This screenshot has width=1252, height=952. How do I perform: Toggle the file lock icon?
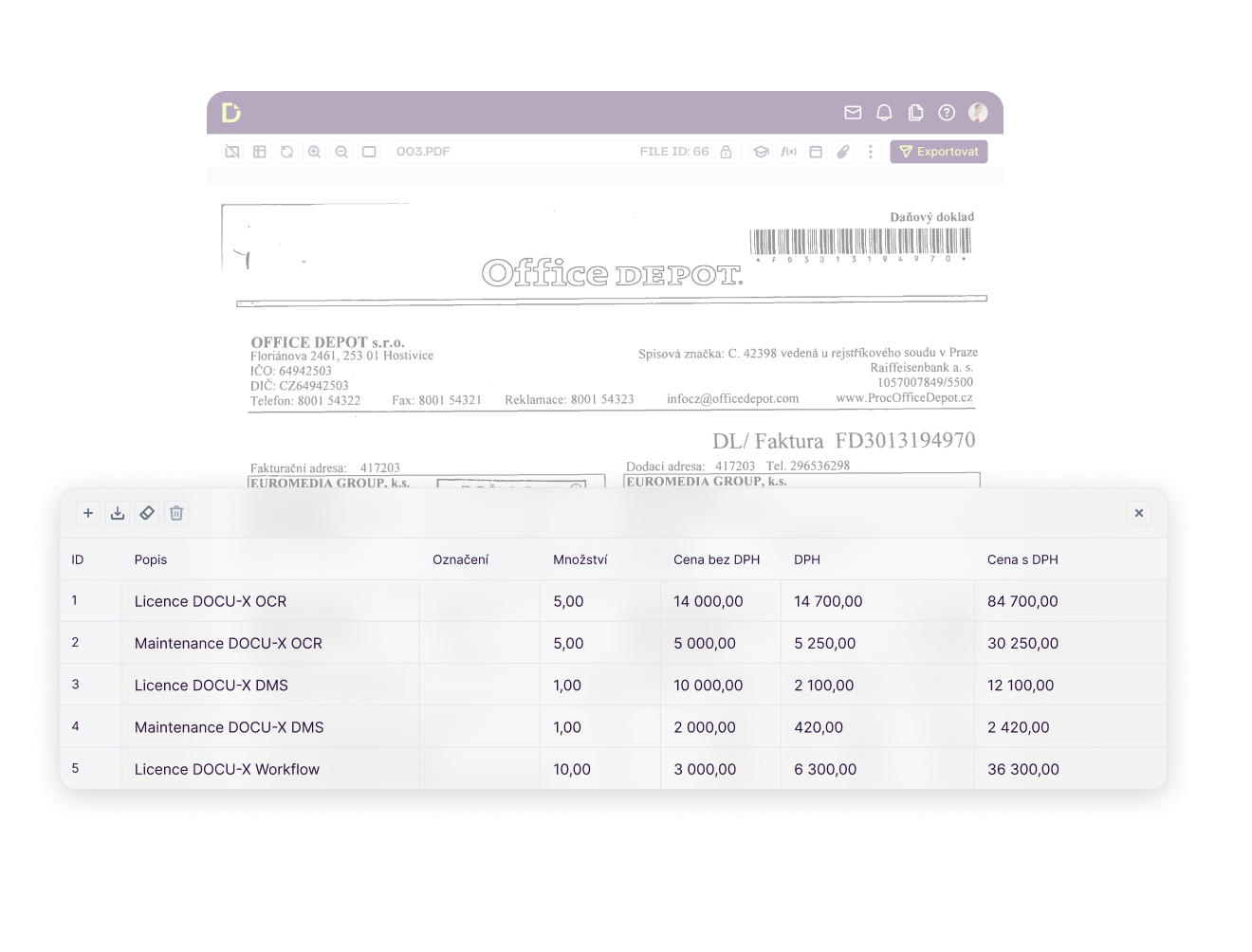(x=726, y=152)
